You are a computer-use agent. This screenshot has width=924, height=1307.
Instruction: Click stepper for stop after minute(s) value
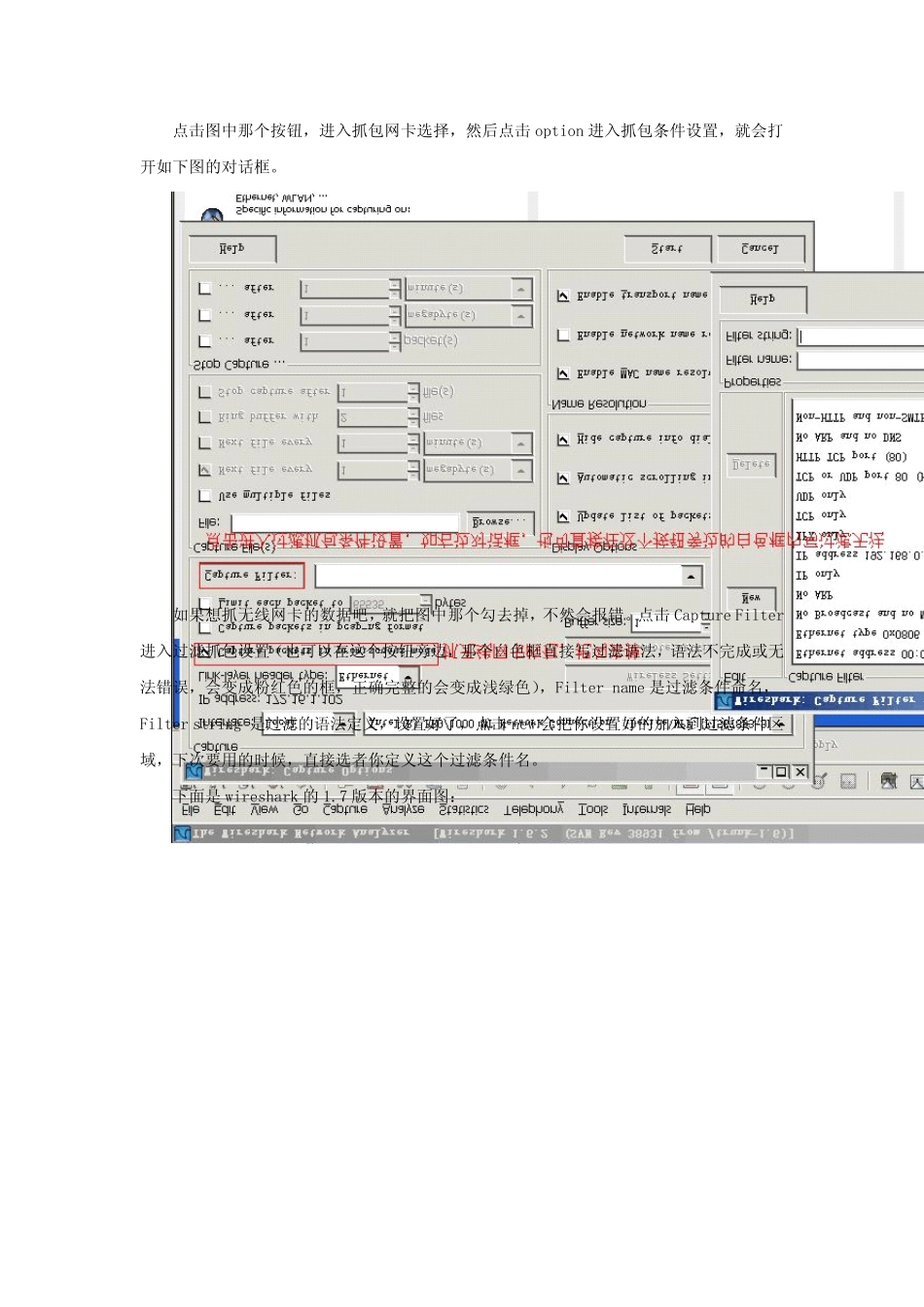click(x=395, y=289)
